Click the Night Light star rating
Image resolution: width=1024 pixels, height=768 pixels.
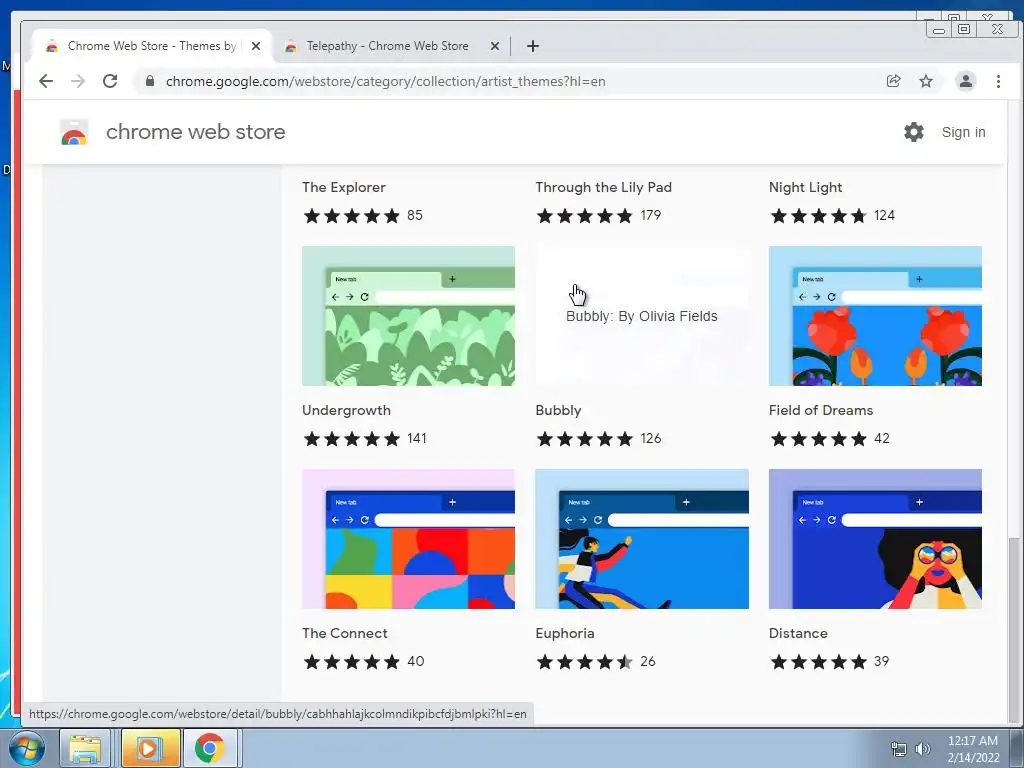(818, 216)
